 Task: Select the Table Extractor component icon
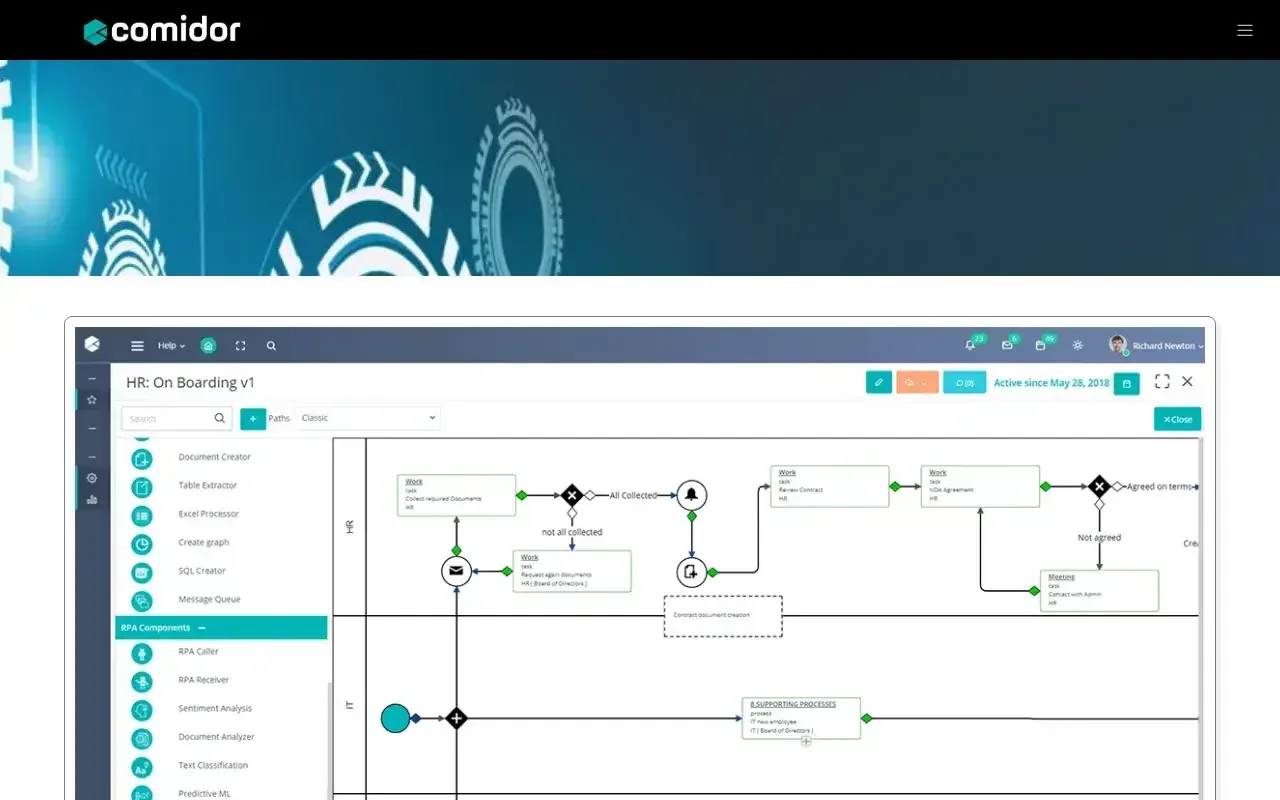coord(142,487)
